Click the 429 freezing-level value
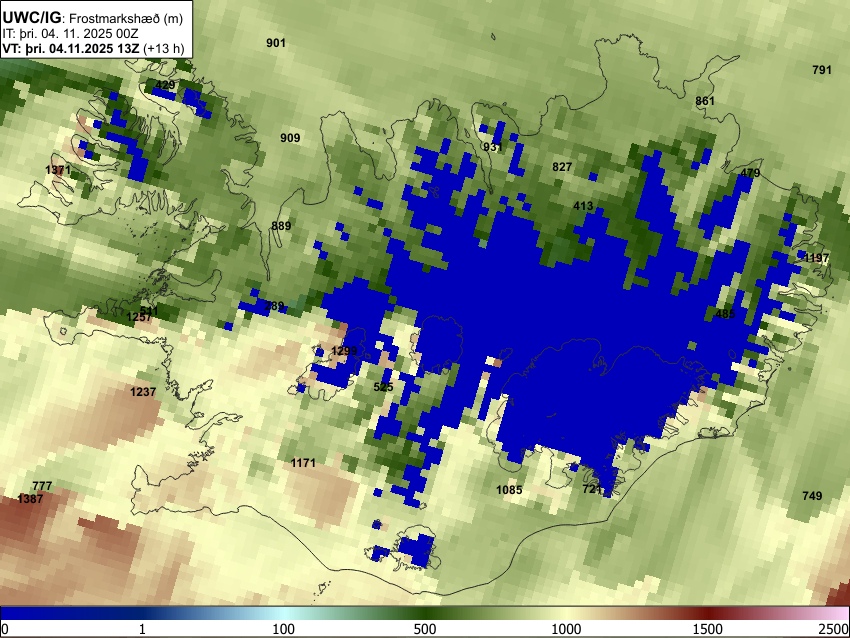This screenshot has width=850, height=638. [x=165, y=85]
